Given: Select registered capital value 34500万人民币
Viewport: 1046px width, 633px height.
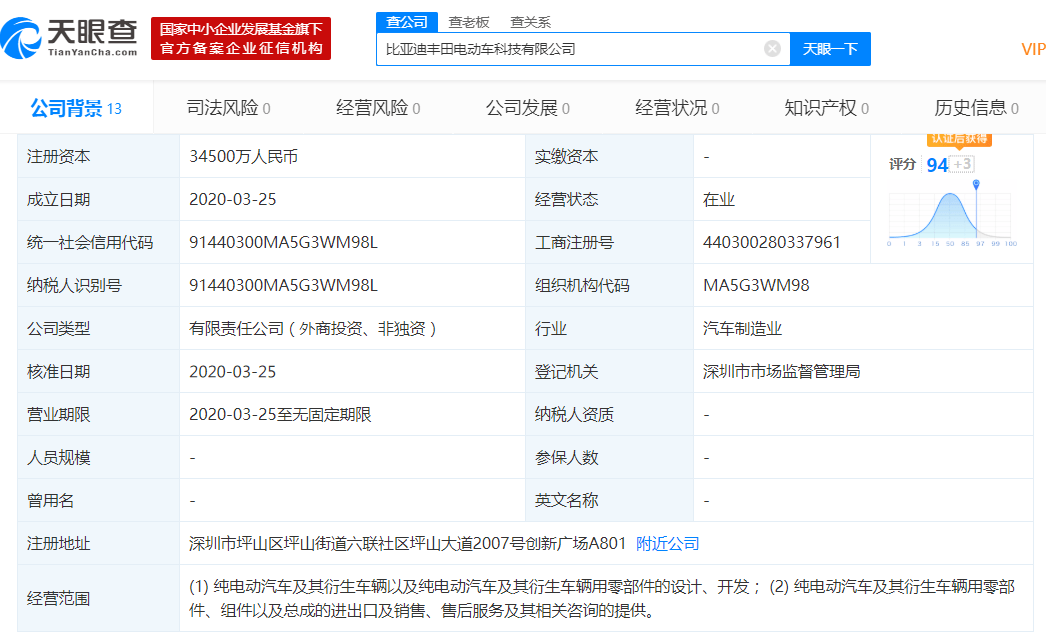Looking at the screenshot, I should [x=243, y=157].
